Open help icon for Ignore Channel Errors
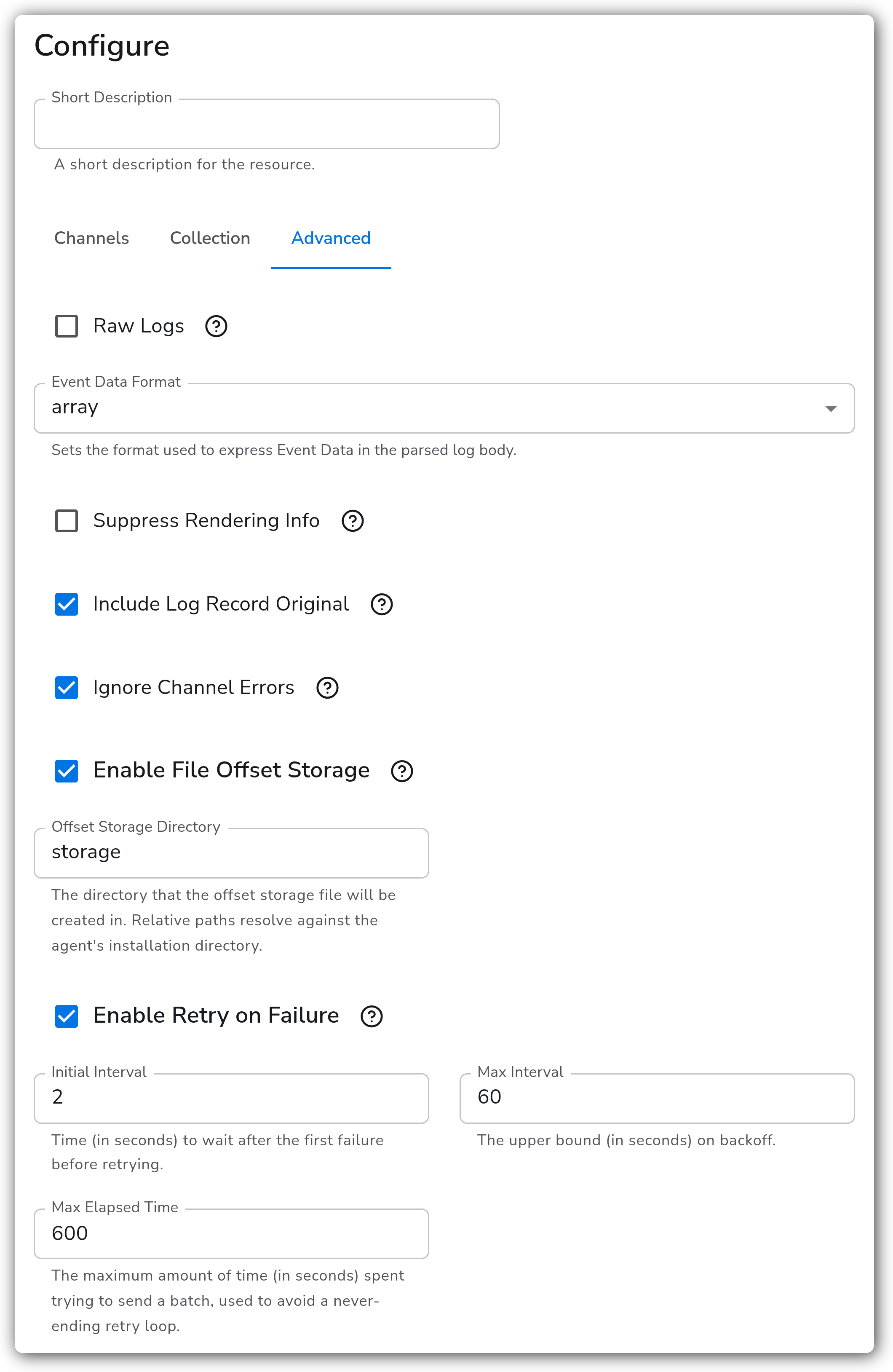This screenshot has height=1372, width=893. coord(327,688)
